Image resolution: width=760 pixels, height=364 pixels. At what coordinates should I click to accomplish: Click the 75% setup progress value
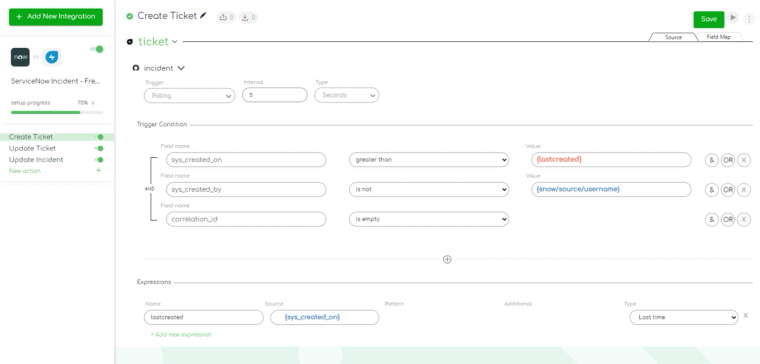82,103
